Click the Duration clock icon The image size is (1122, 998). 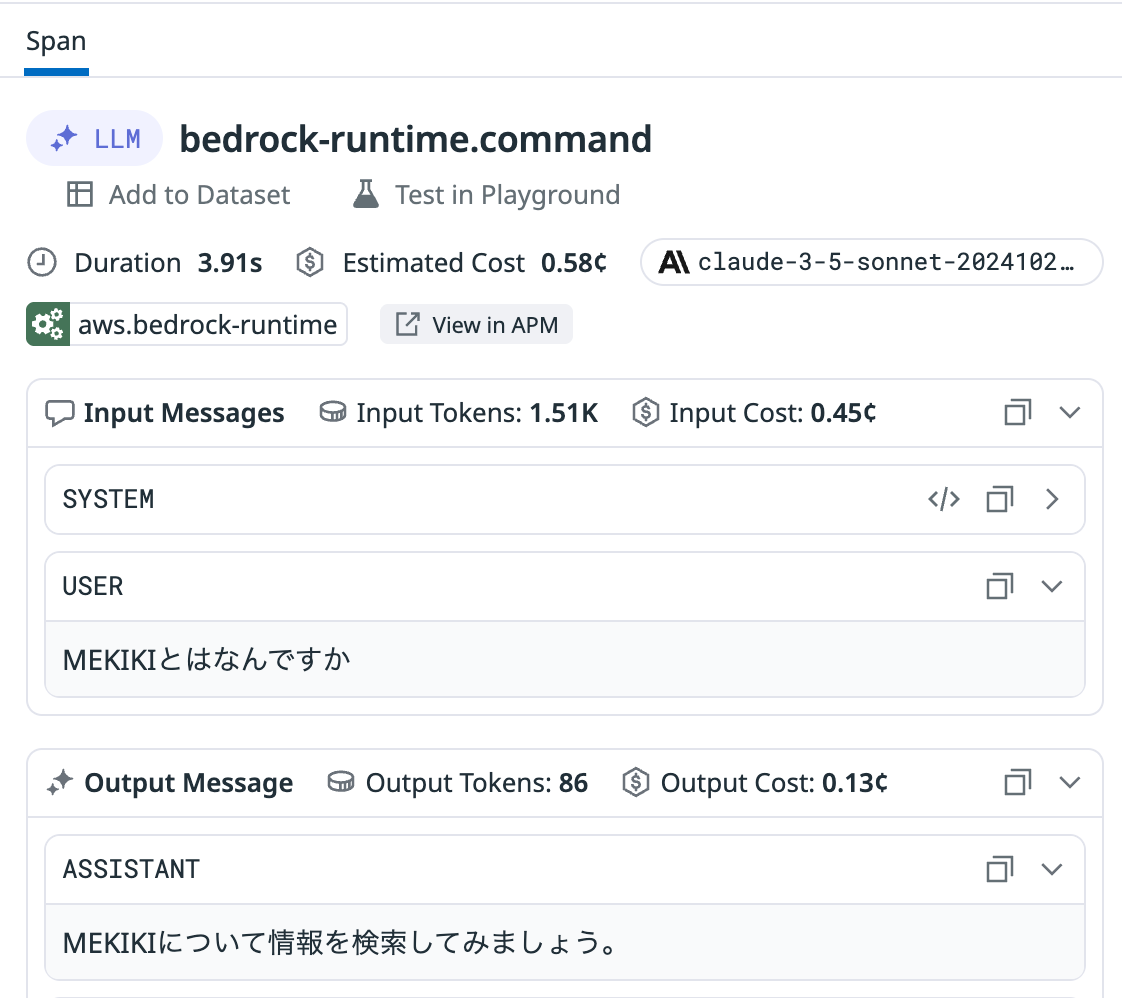coord(42,263)
